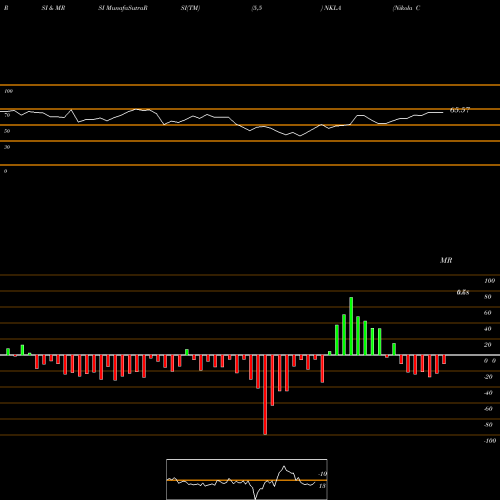Click the 'SI MunafaSutraR' header text
Viewport: 500px width, 500px height.
(x=123, y=8)
